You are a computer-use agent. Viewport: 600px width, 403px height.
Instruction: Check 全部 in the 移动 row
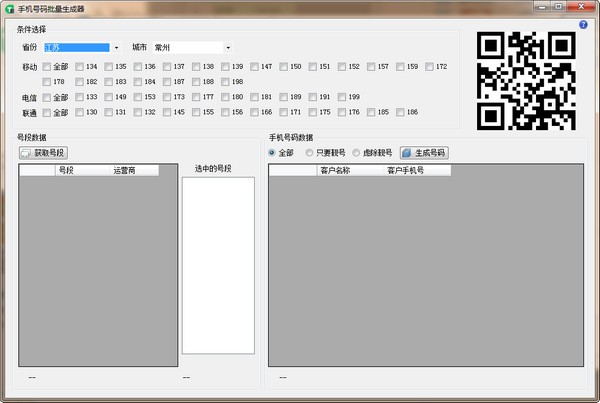(x=47, y=67)
